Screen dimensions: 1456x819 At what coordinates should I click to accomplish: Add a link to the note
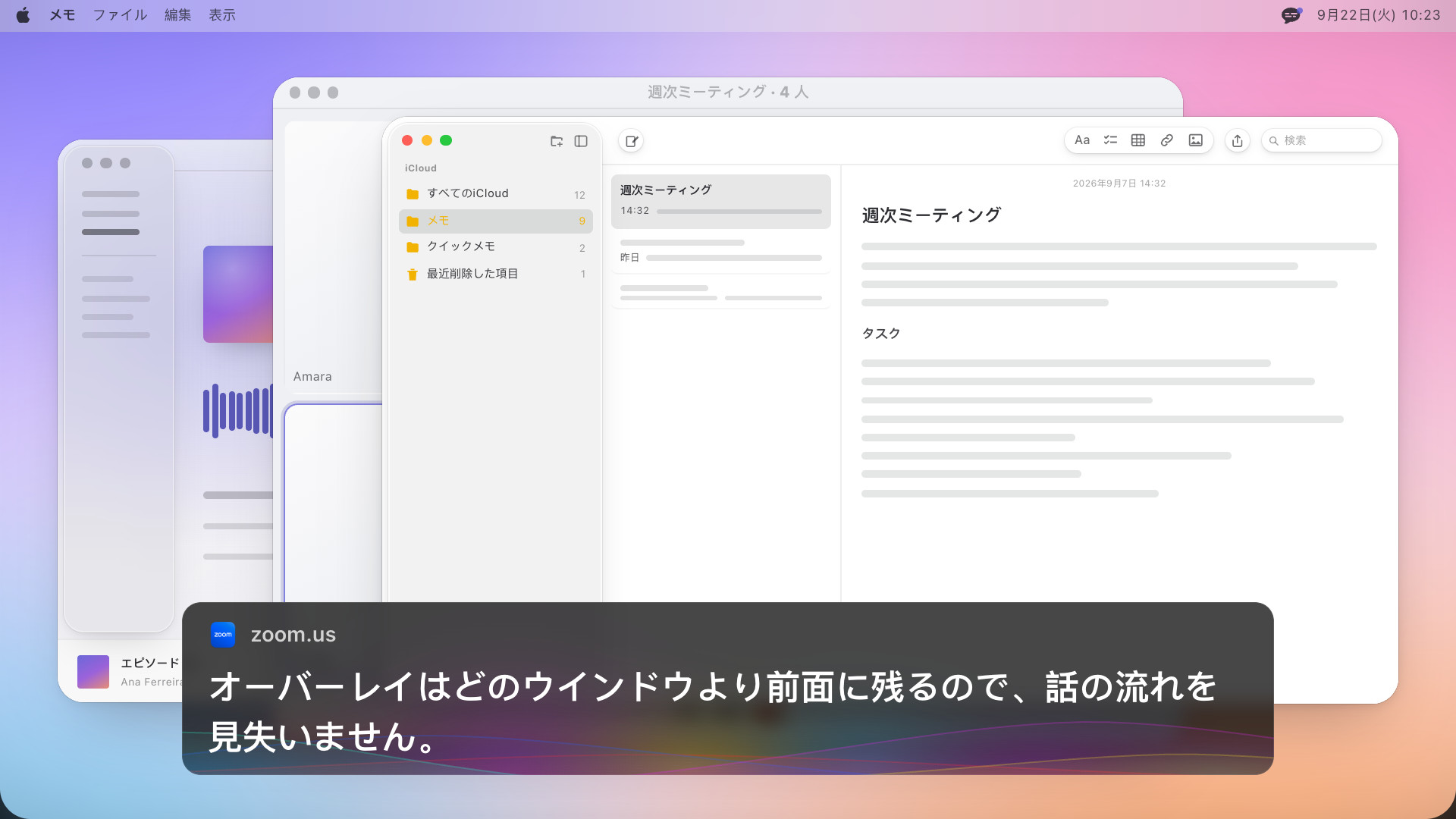click(1167, 140)
